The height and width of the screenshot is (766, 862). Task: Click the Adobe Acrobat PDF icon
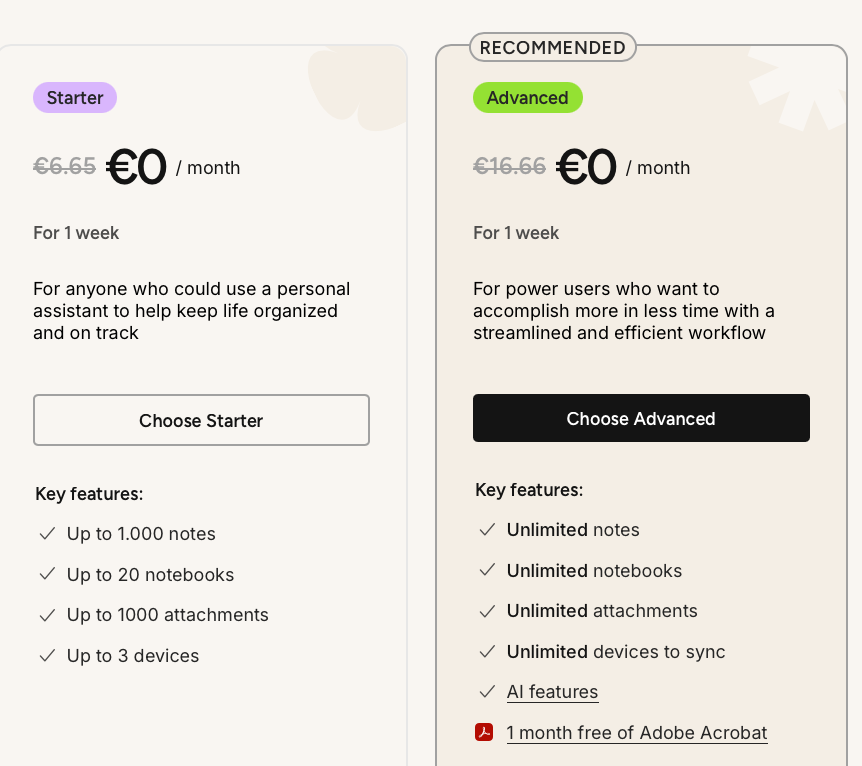(x=484, y=732)
